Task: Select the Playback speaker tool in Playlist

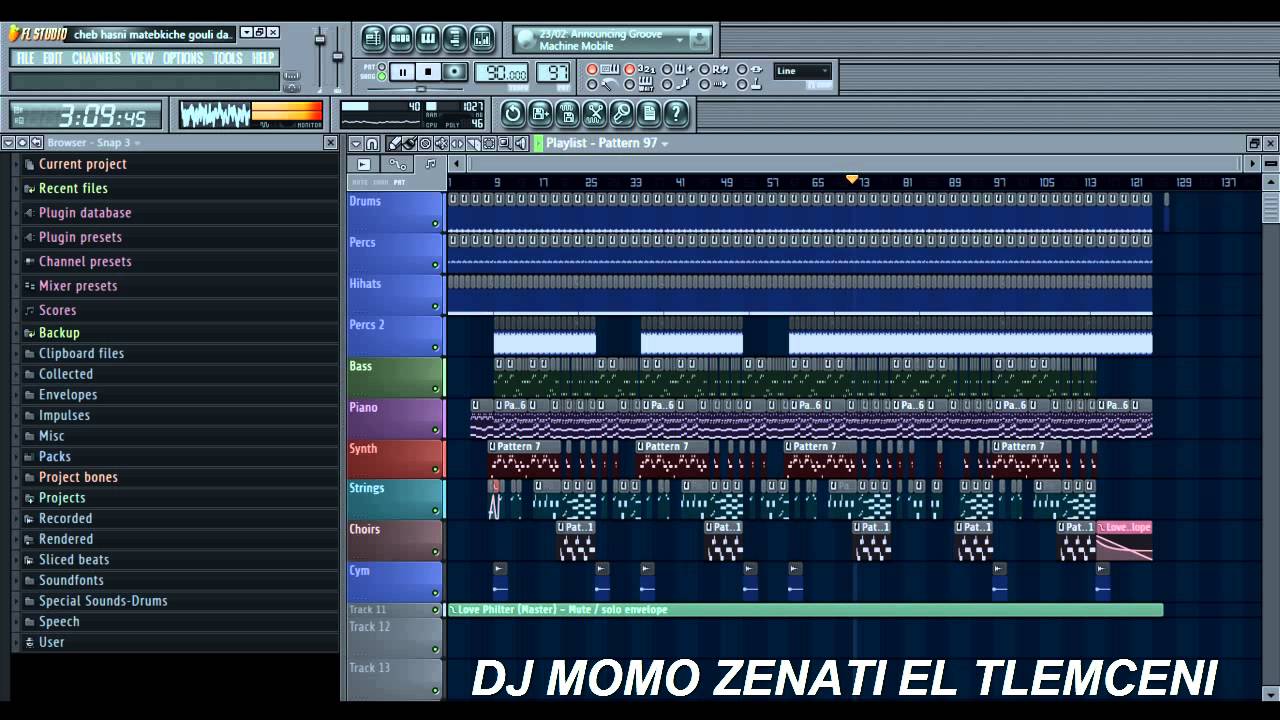Action: [521, 144]
